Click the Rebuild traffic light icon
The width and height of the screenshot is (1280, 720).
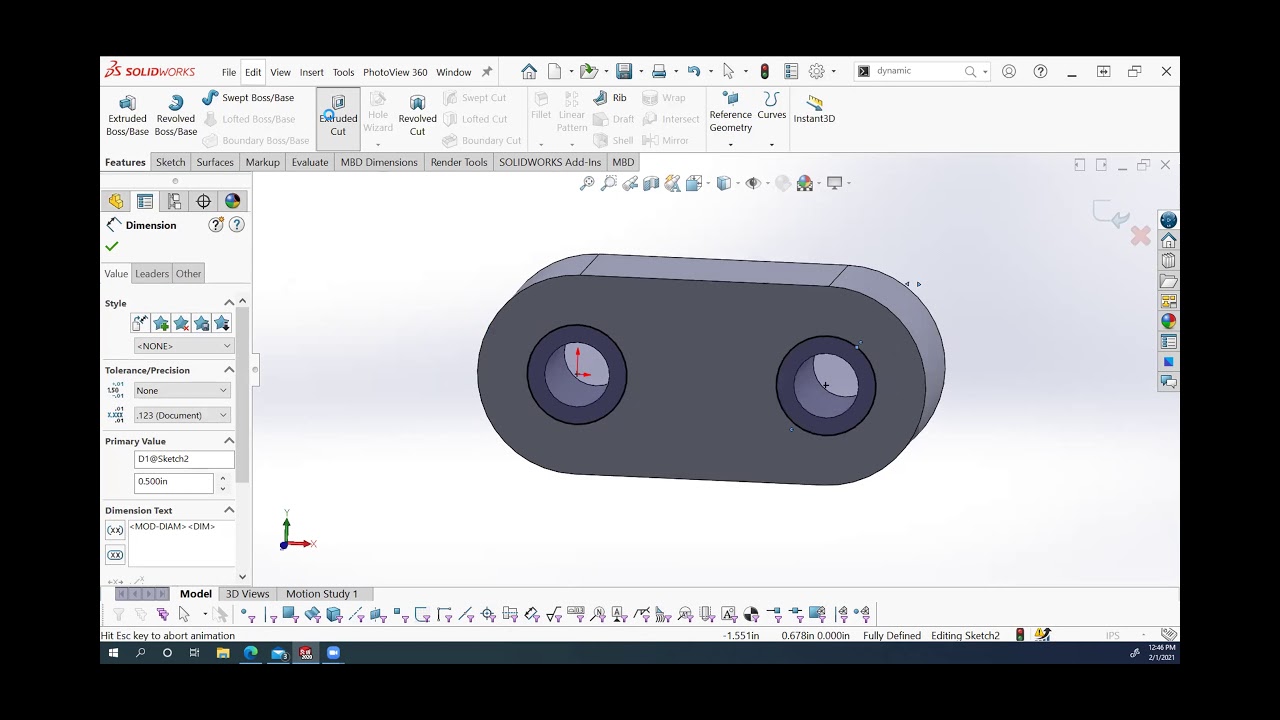click(765, 71)
